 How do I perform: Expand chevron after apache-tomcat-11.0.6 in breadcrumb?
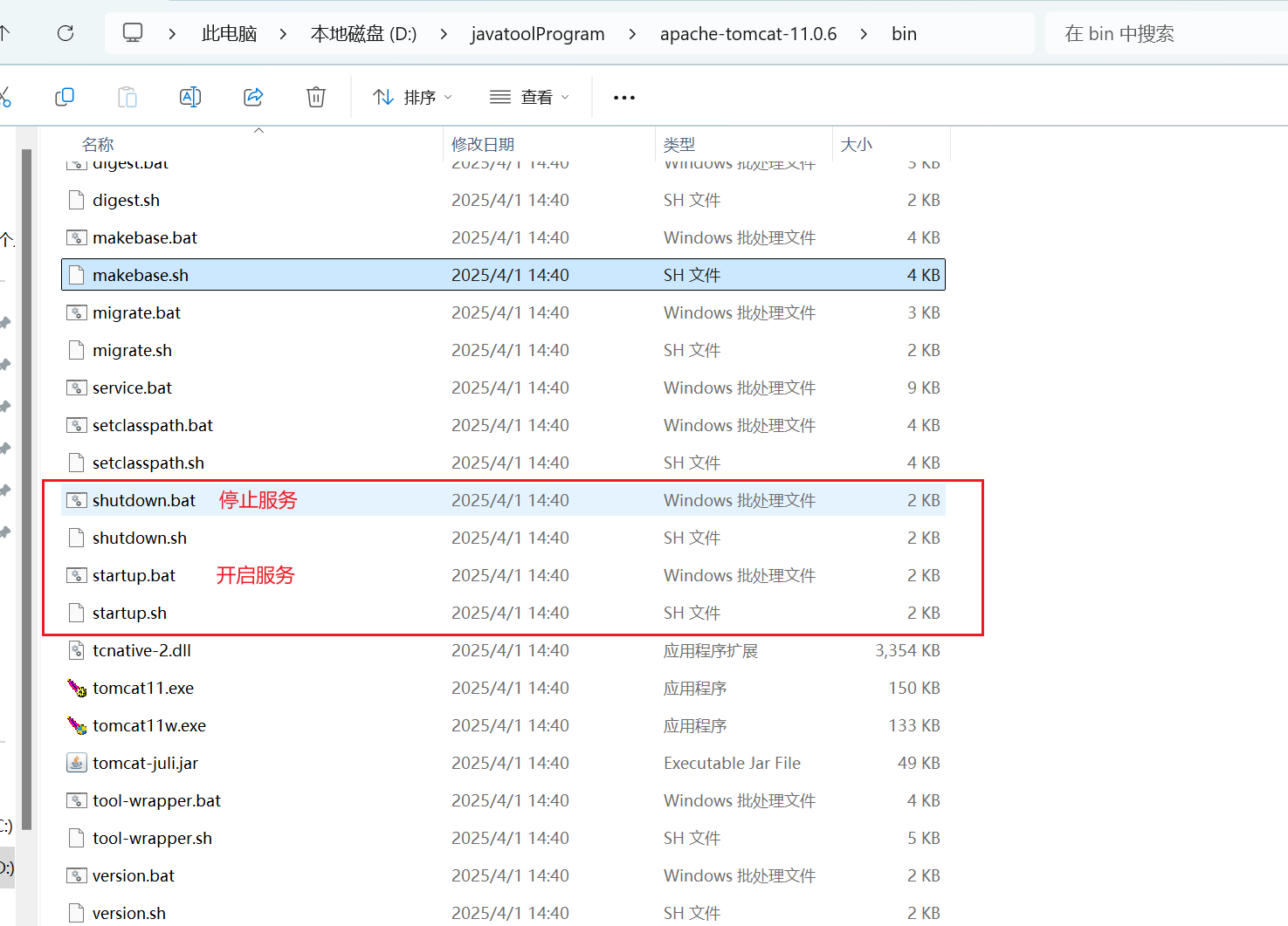(864, 34)
